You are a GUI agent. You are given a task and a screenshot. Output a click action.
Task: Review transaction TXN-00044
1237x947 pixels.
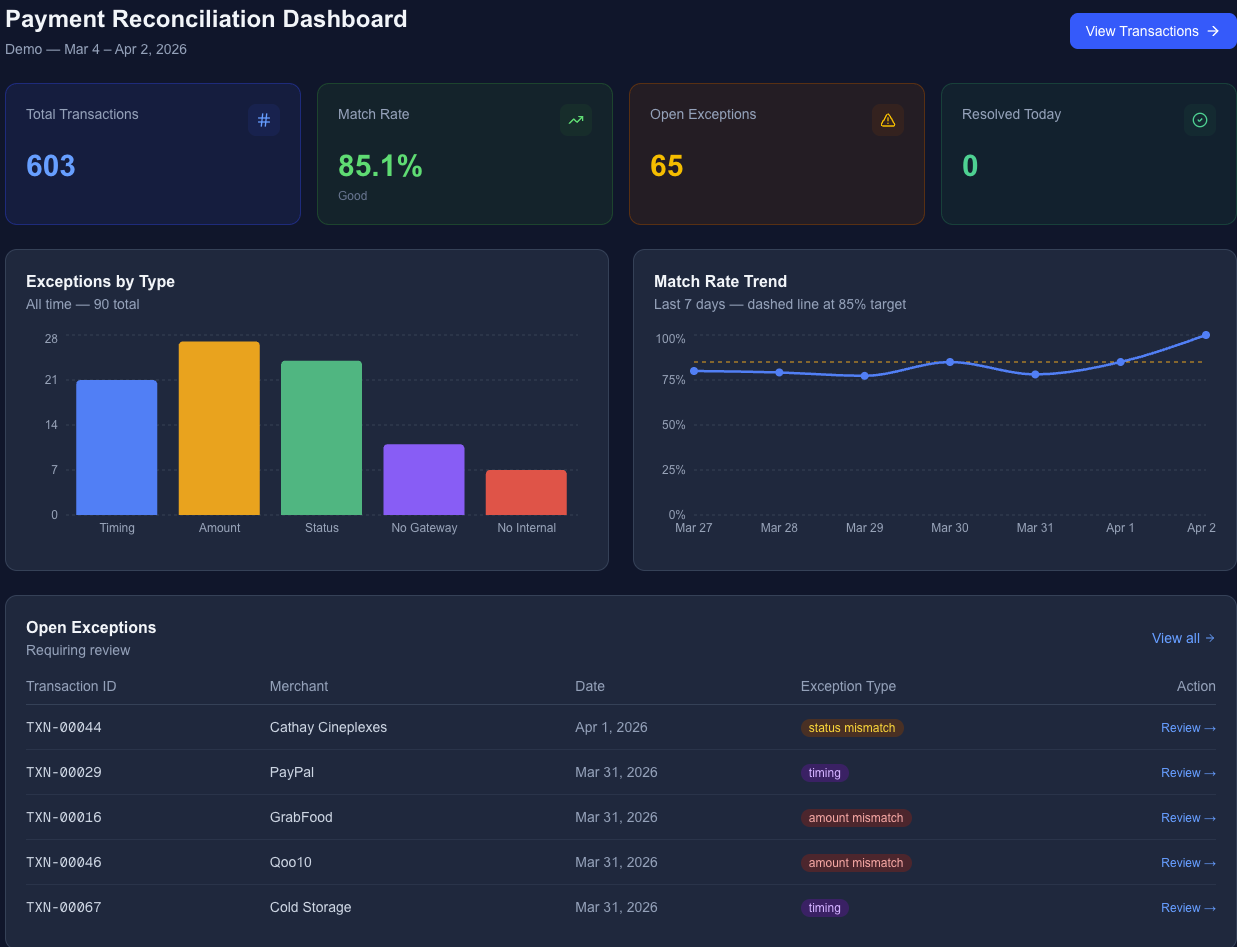[x=1188, y=728]
